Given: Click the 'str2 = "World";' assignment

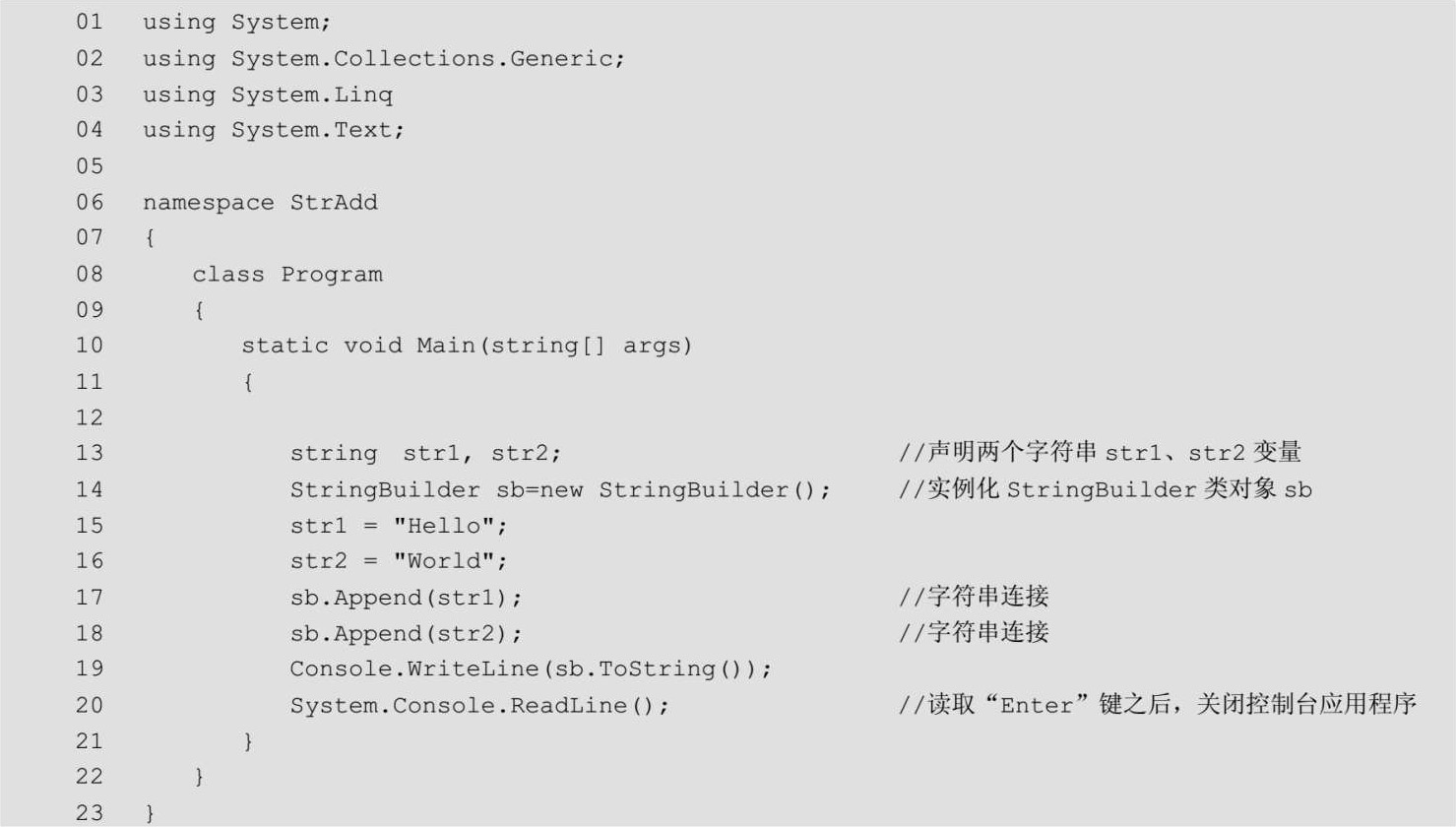Looking at the screenshot, I should (x=399, y=561).
